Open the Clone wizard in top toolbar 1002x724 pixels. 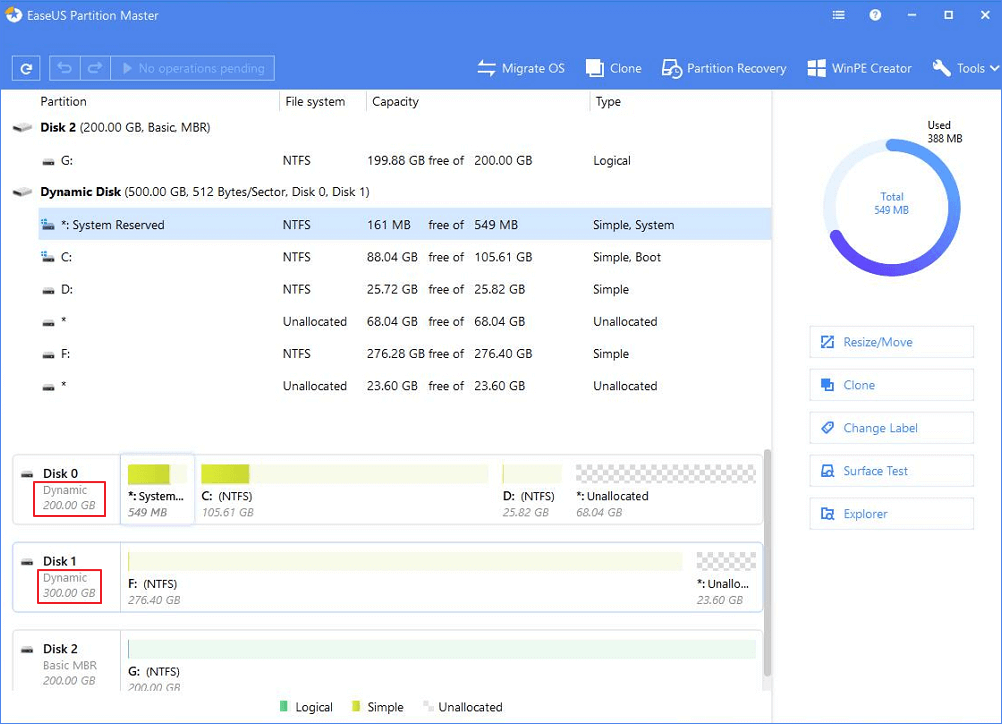pos(613,68)
